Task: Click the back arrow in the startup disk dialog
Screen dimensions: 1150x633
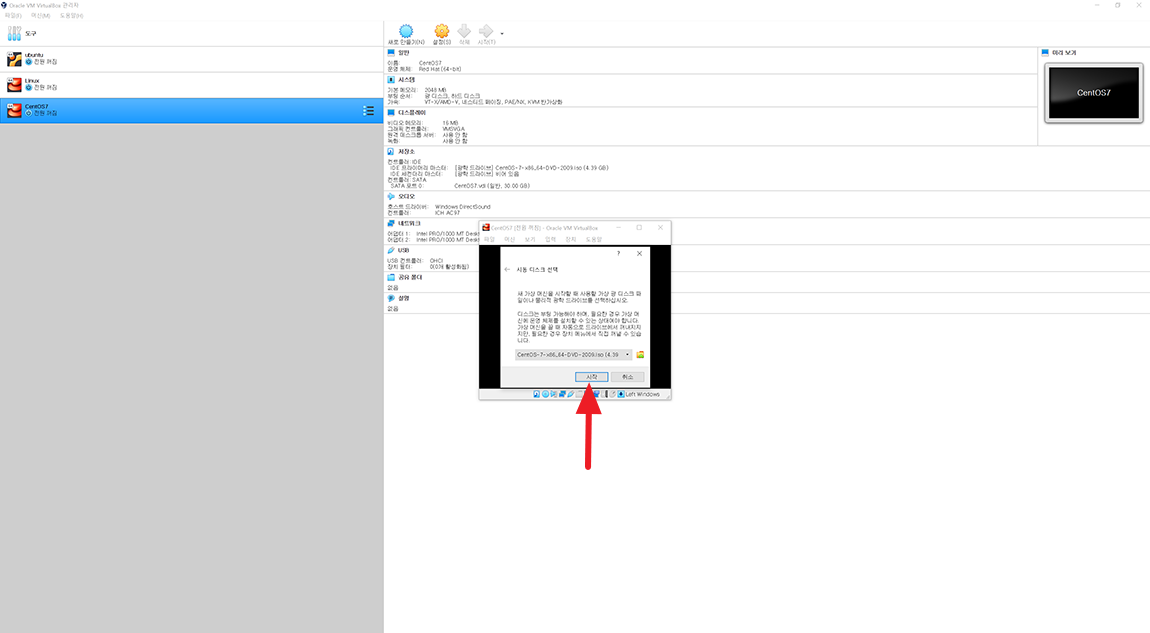Action: pos(508,269)
